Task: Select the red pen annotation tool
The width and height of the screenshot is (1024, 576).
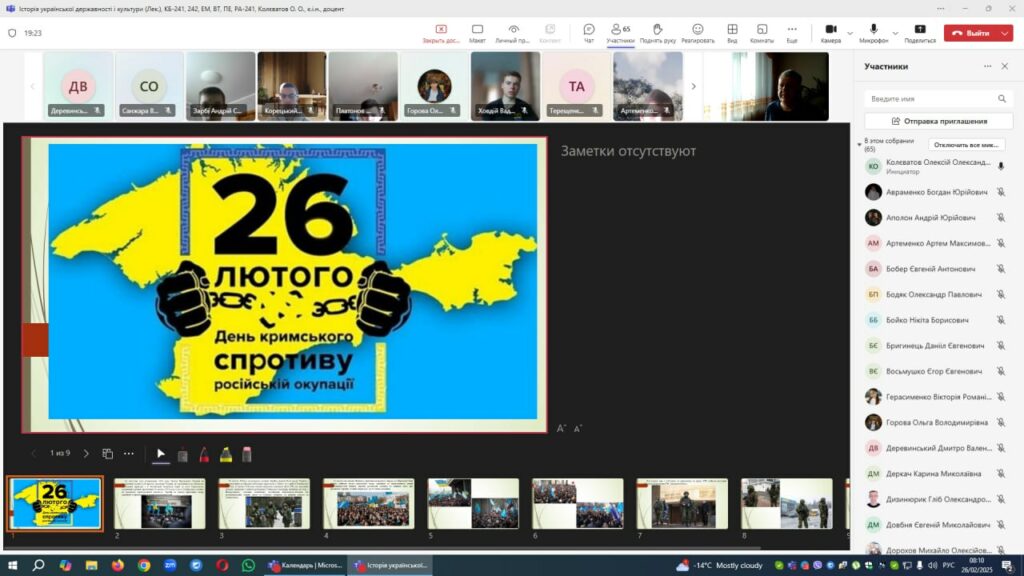Action: (x=204, y=454)
